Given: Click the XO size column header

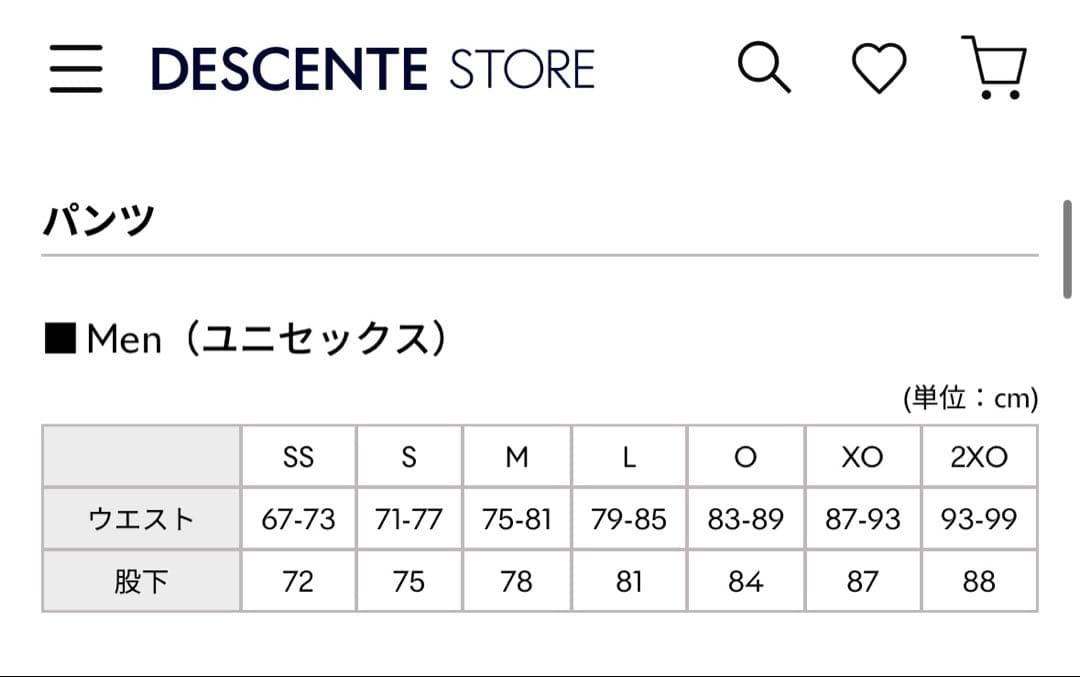Looking at the screenshot, I should tap(863, 456).
